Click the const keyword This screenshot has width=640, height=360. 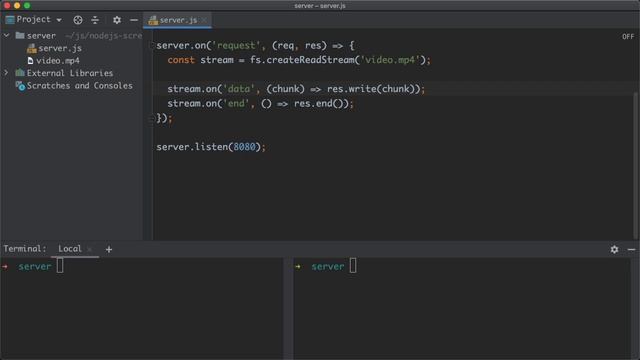point(181,60)
